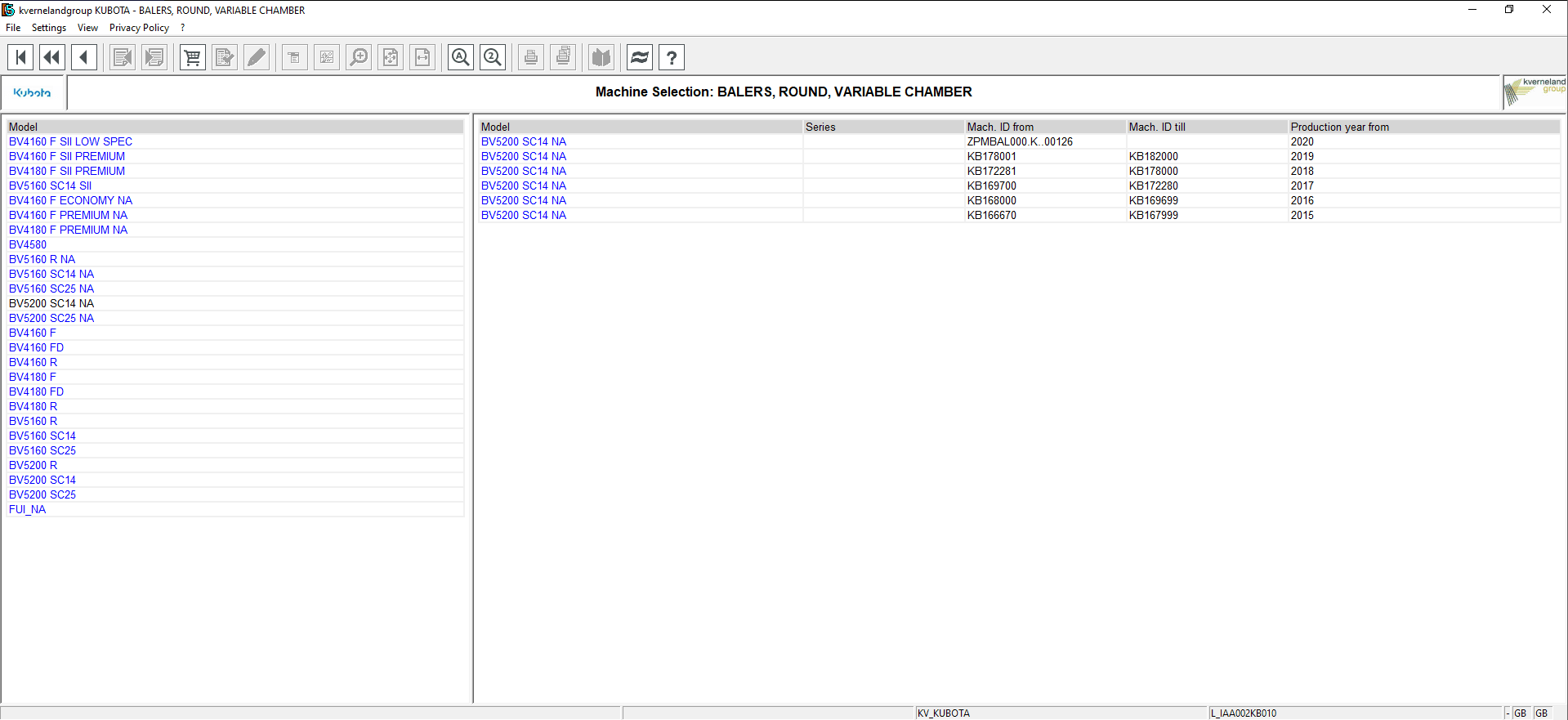
Task: Click the Kverneland group logo
Action: click(1535, 92)
